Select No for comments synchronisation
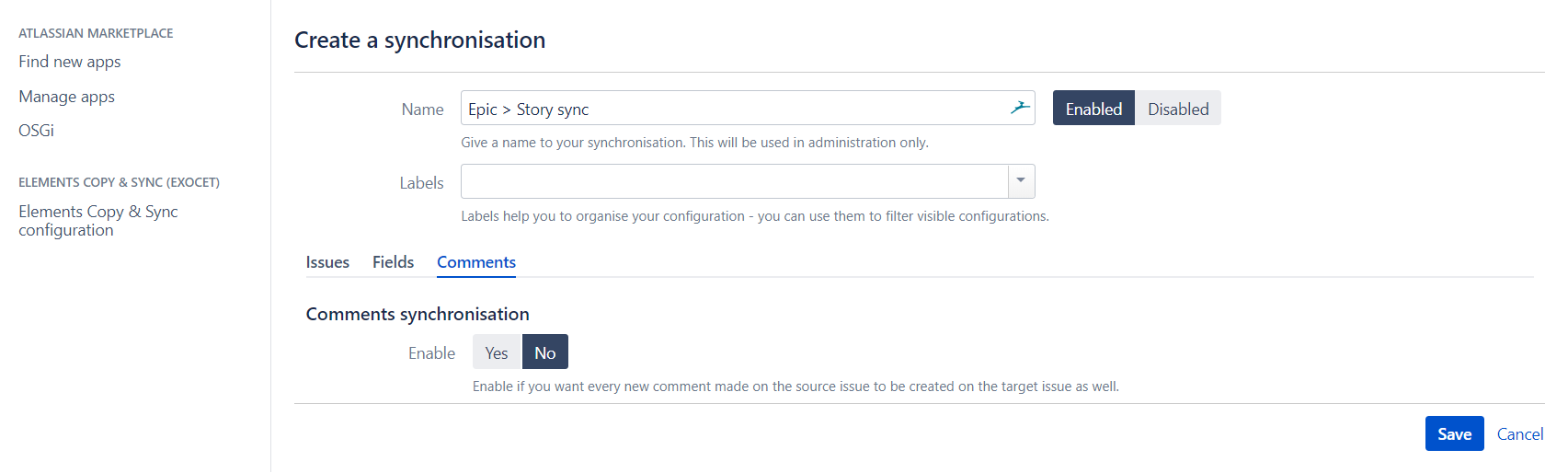 pos(545,352)
